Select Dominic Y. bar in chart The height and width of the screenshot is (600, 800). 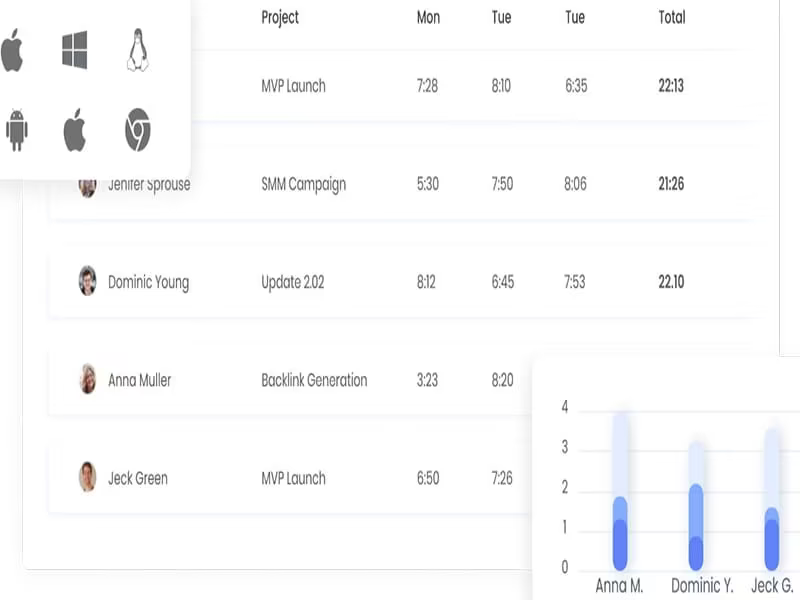point(696,505)
